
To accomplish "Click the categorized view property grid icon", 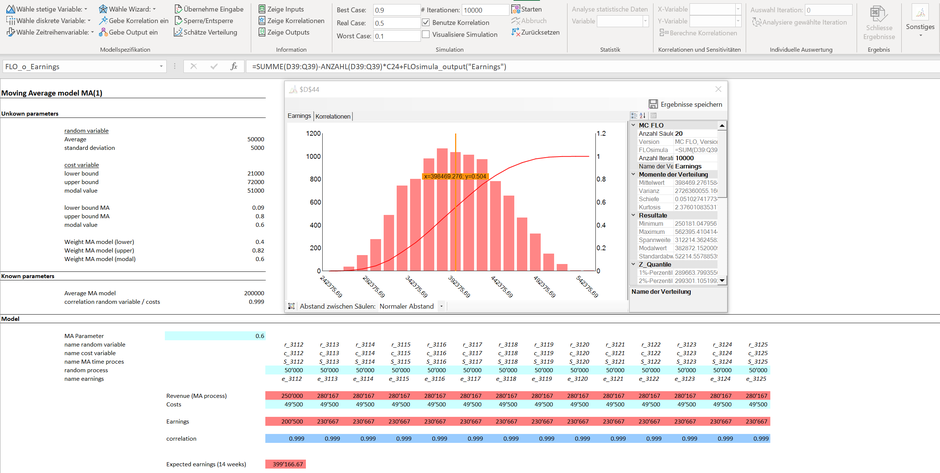I will coord(633,116).
